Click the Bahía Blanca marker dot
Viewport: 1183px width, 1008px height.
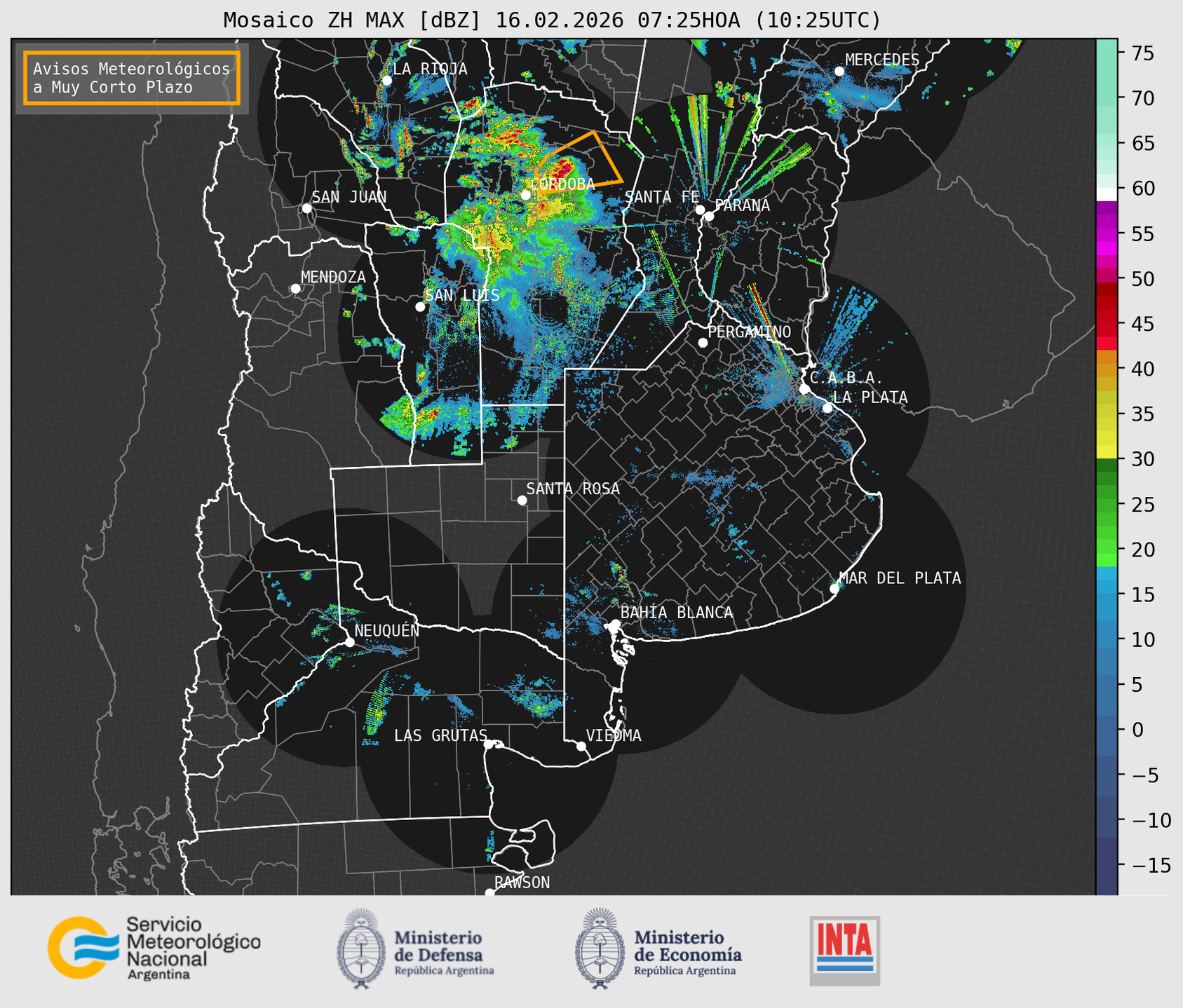pyautogui.click(x=615, y=624)
